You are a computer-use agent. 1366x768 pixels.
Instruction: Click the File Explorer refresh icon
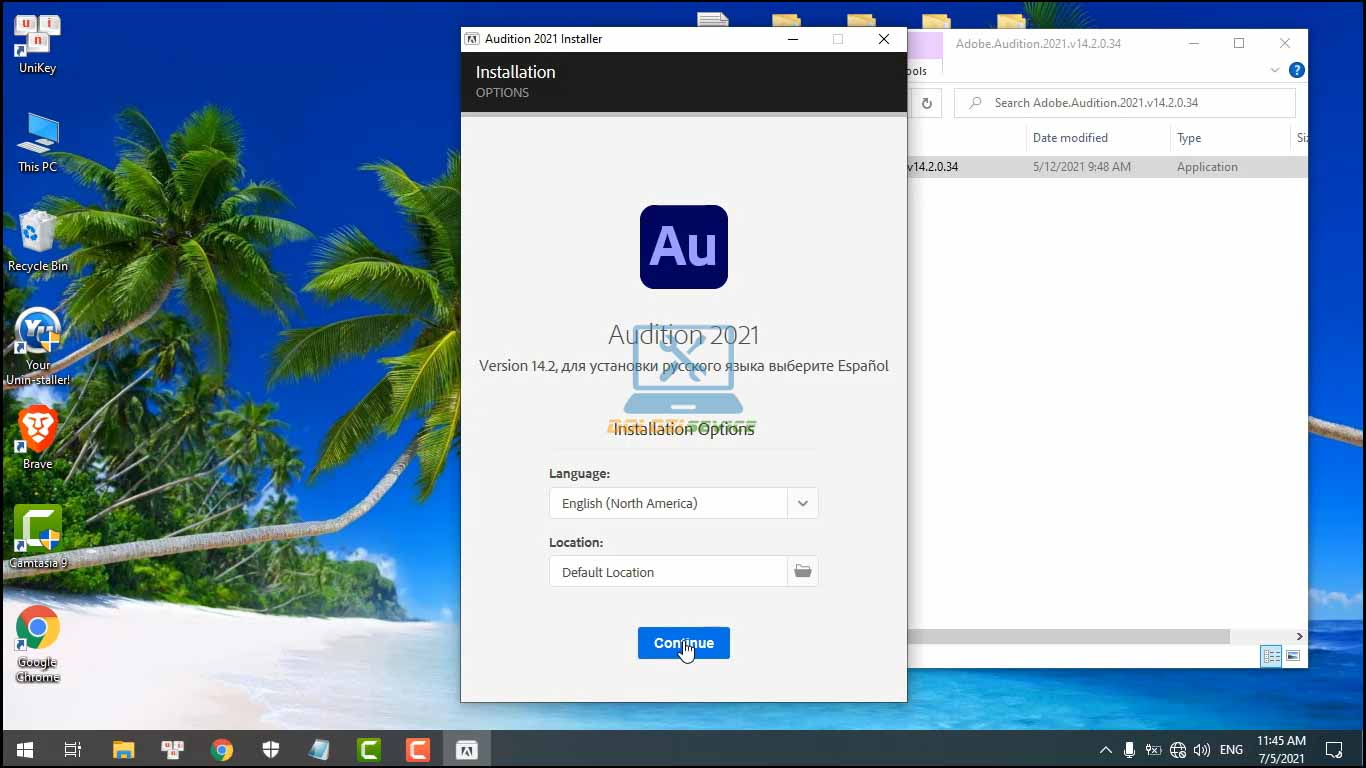(x=926, y=103)
